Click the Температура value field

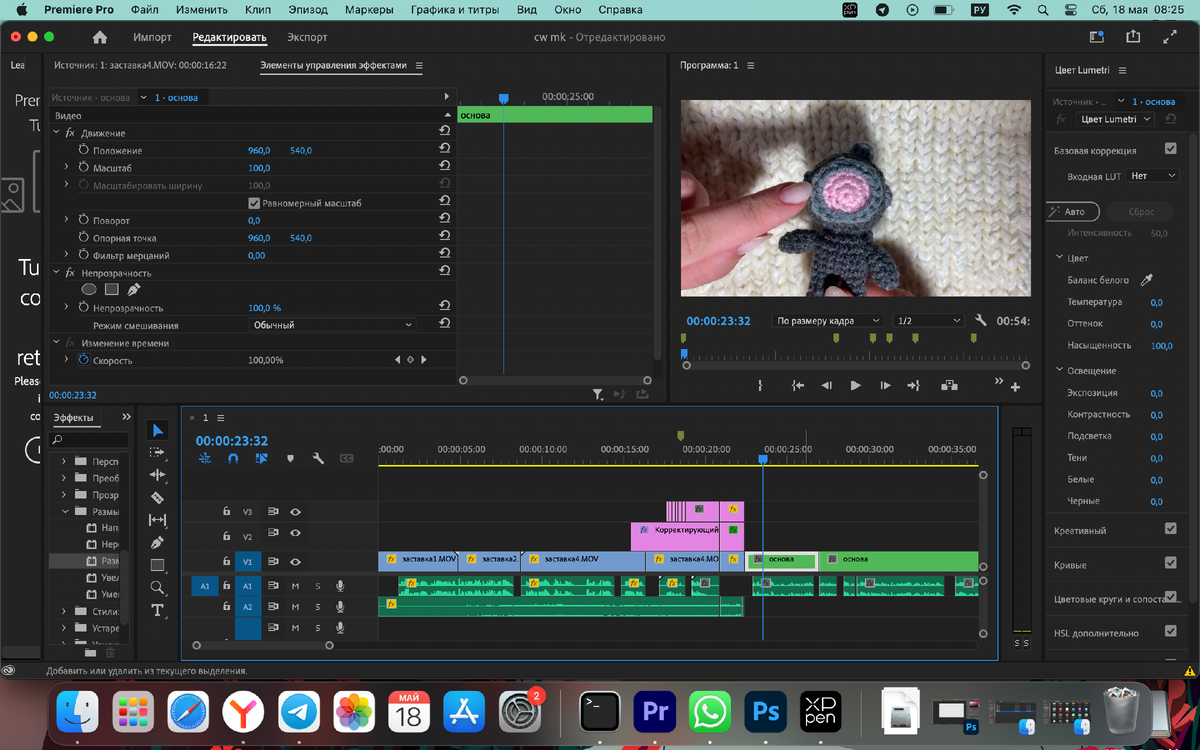(1156, 302)
